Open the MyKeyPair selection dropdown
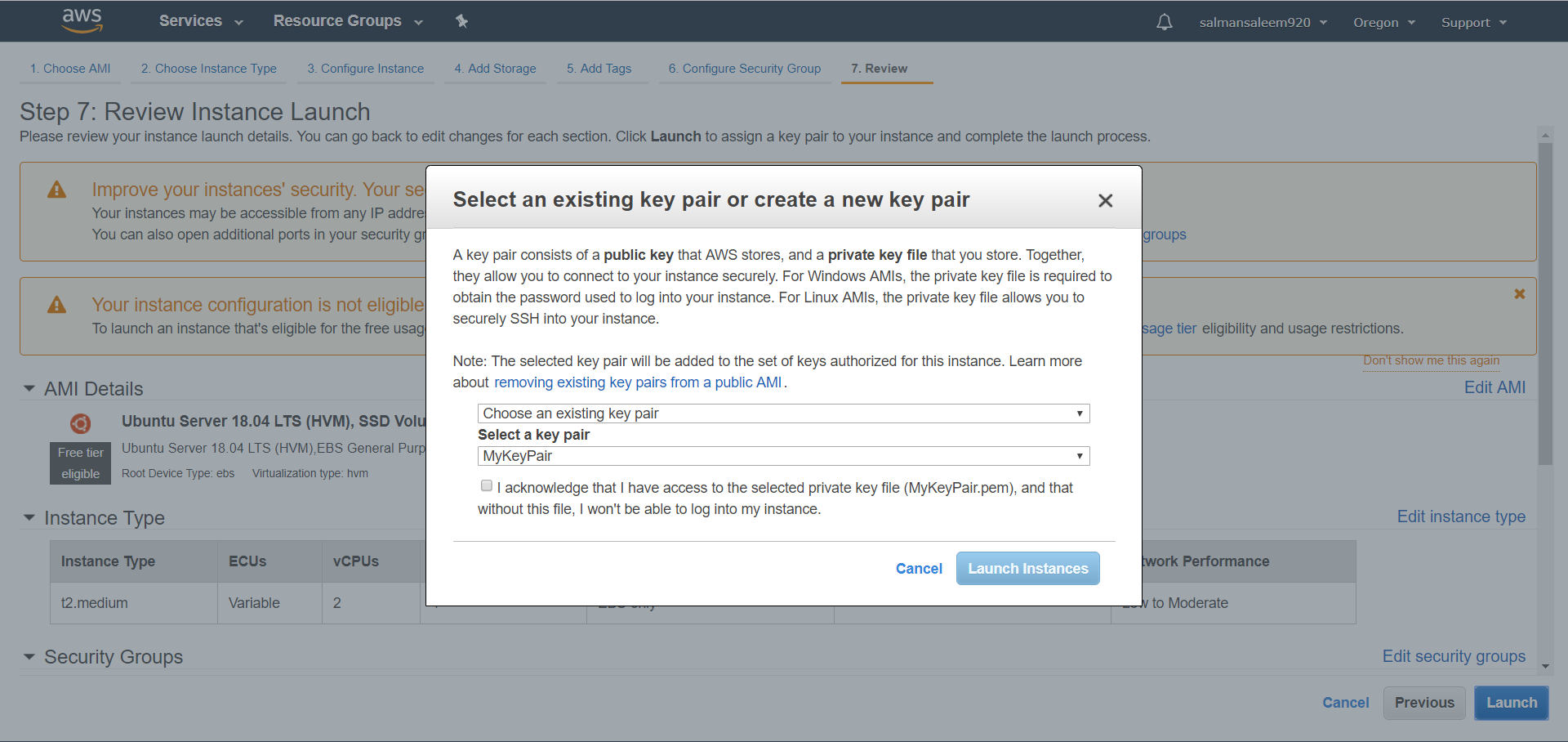 click(x=782, y=456)
